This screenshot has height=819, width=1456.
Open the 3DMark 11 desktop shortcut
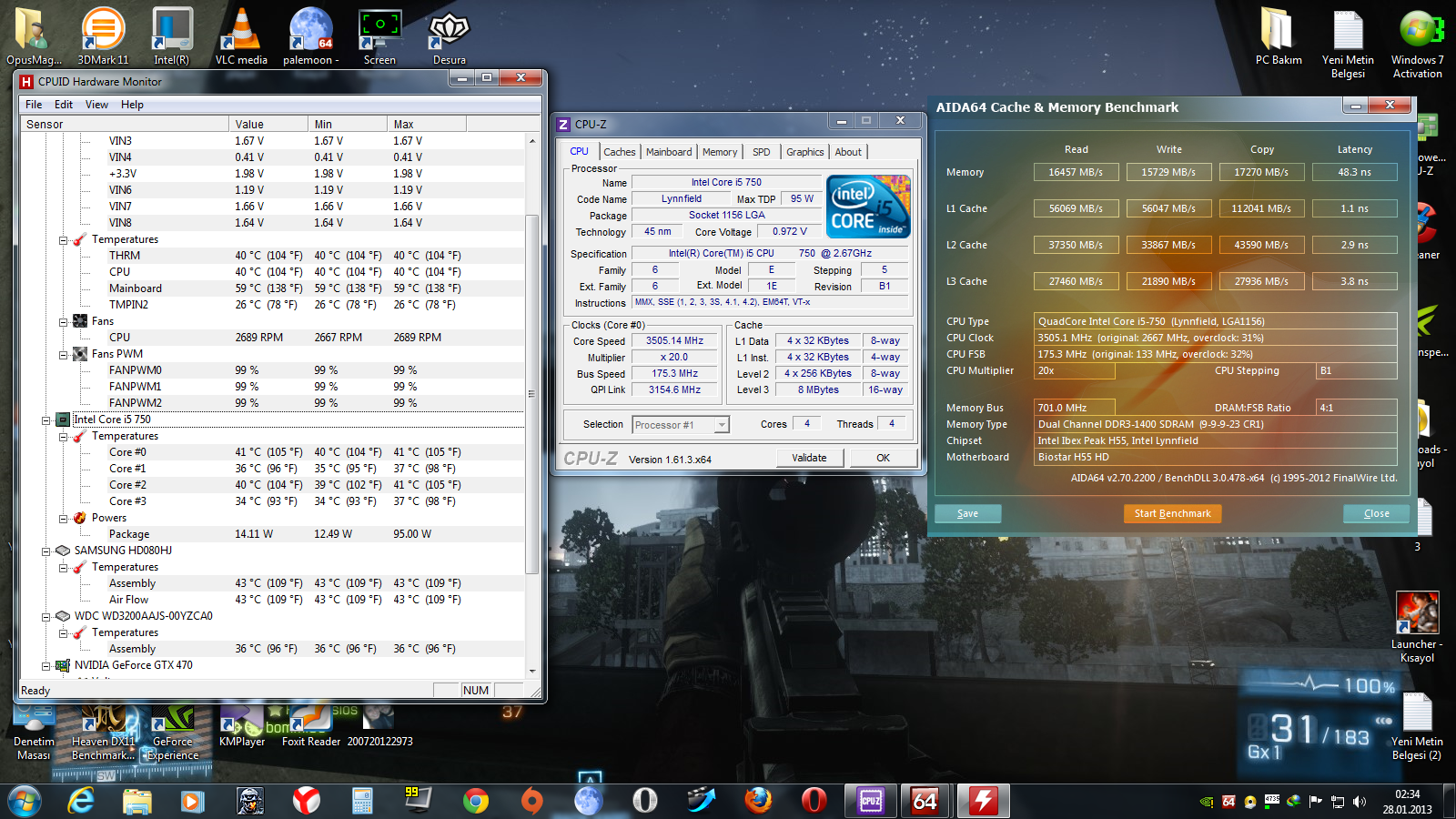pyautogui.click(x=103, y=35)
